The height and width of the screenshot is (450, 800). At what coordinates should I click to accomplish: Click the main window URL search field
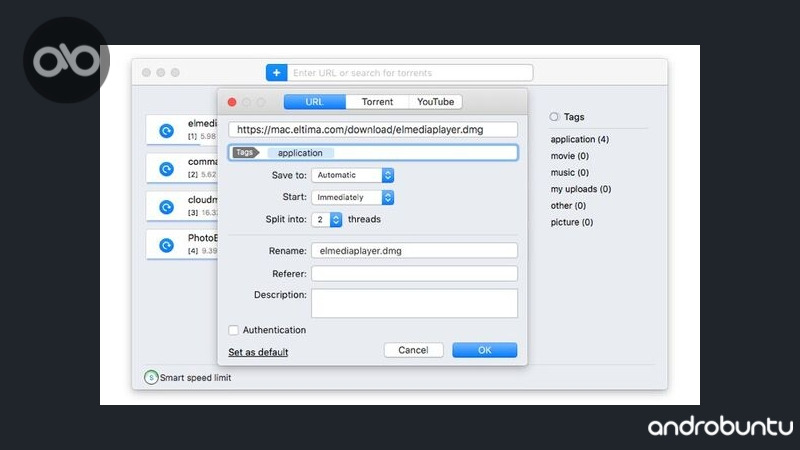point(410,73)
